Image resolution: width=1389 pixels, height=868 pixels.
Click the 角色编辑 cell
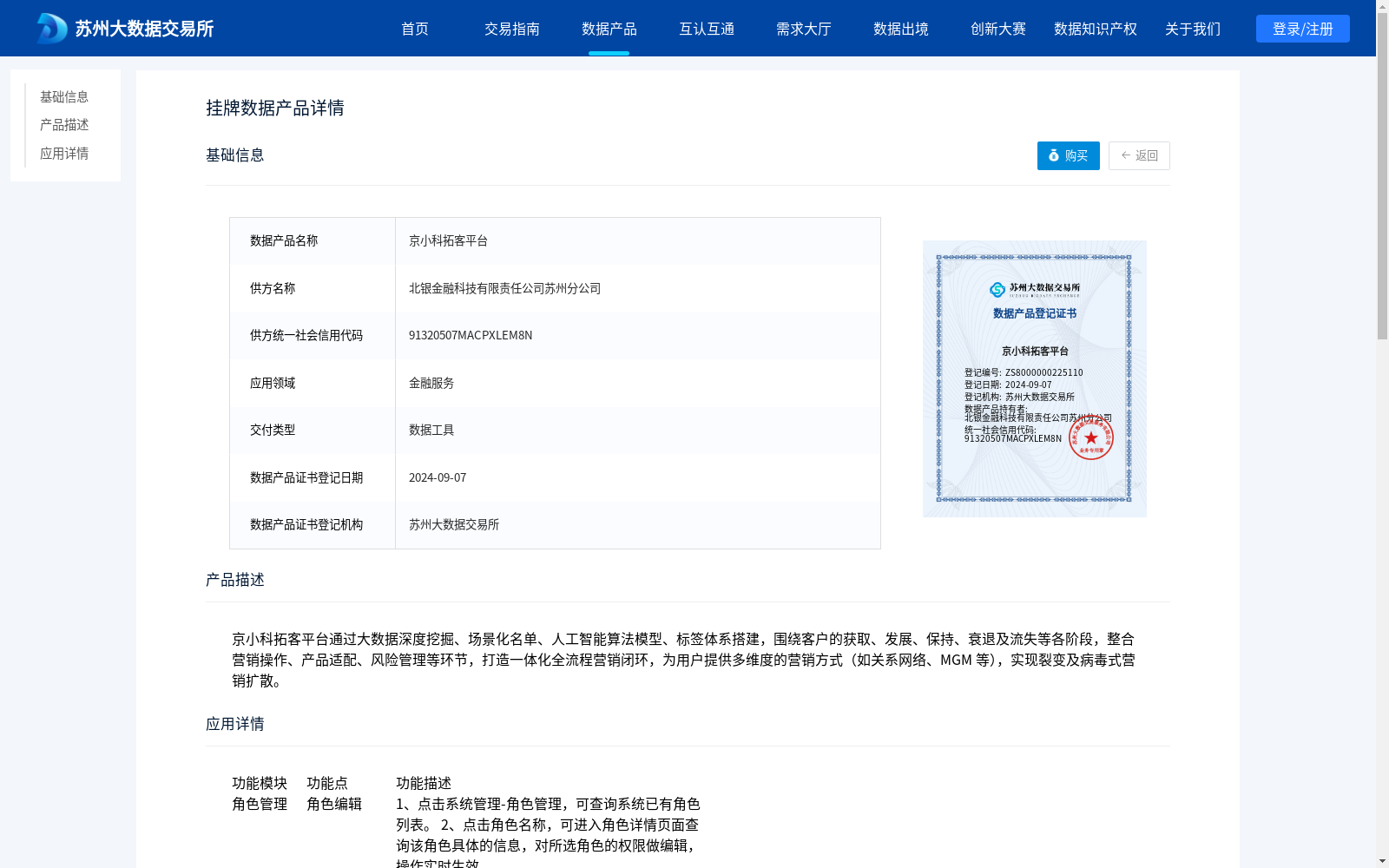coord(334,804)
